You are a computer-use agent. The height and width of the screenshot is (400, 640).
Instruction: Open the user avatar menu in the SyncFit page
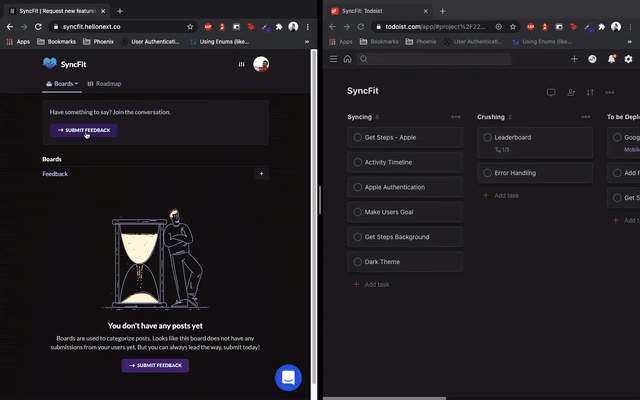(x=261, y=64)
